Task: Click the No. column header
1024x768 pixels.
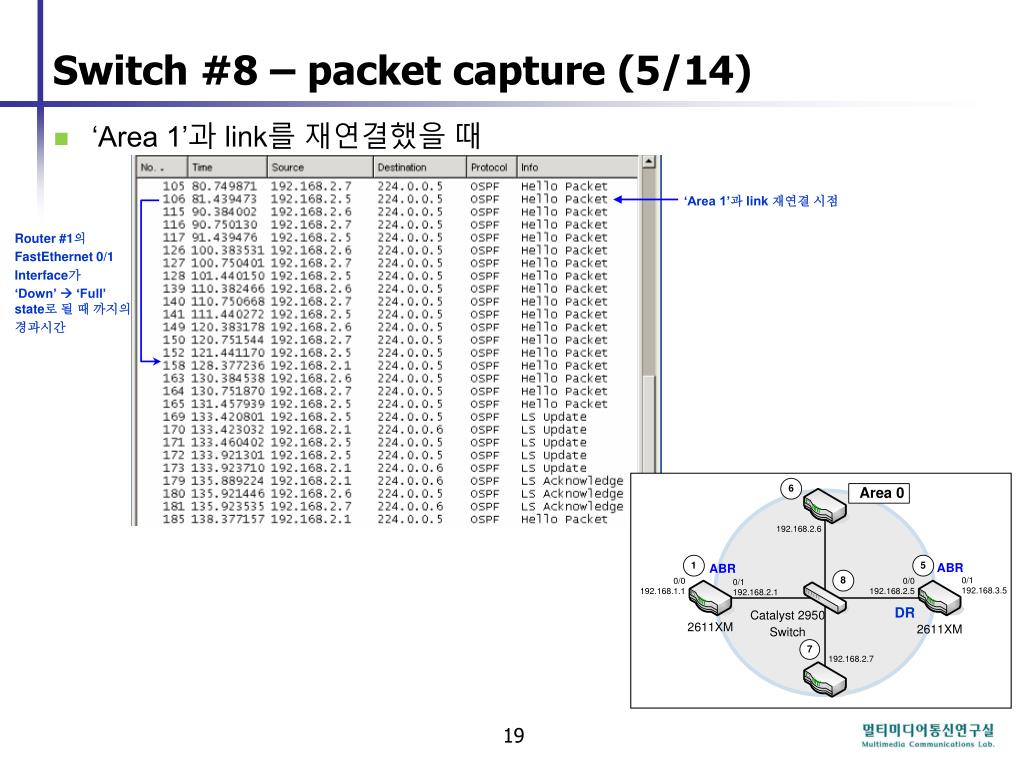Action: [162, 167]
